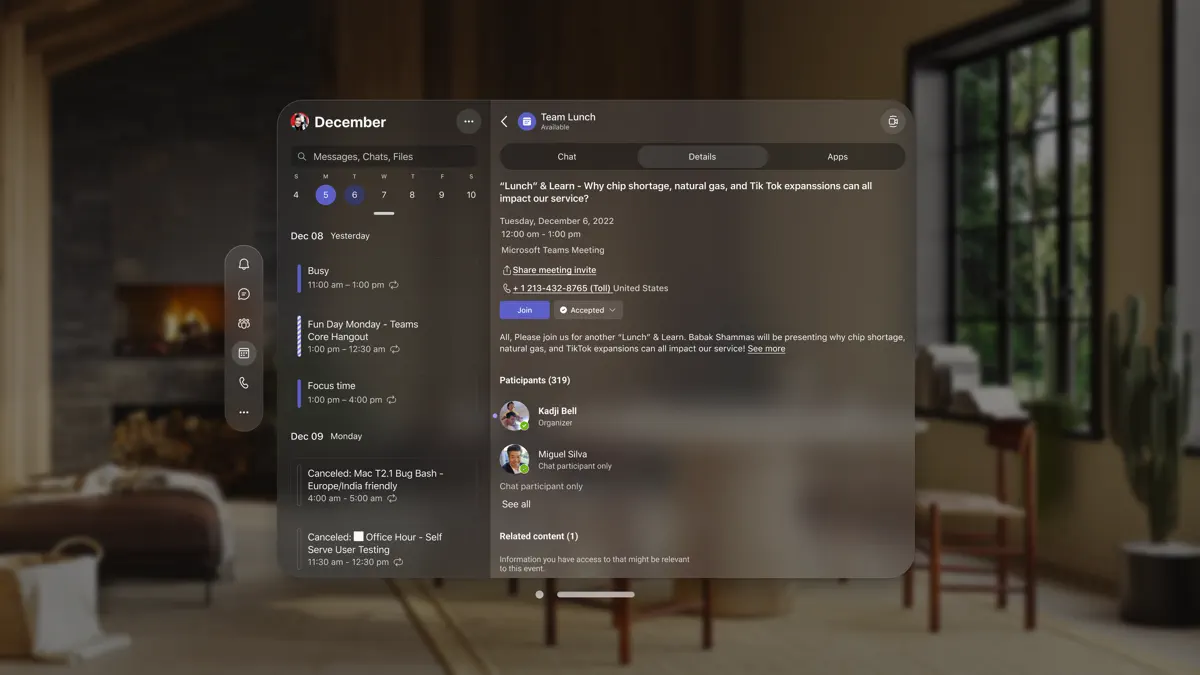Open the Calls phone icon in the sidebar
Viewport: 1200px width, 675px height.
pos(243,382)
